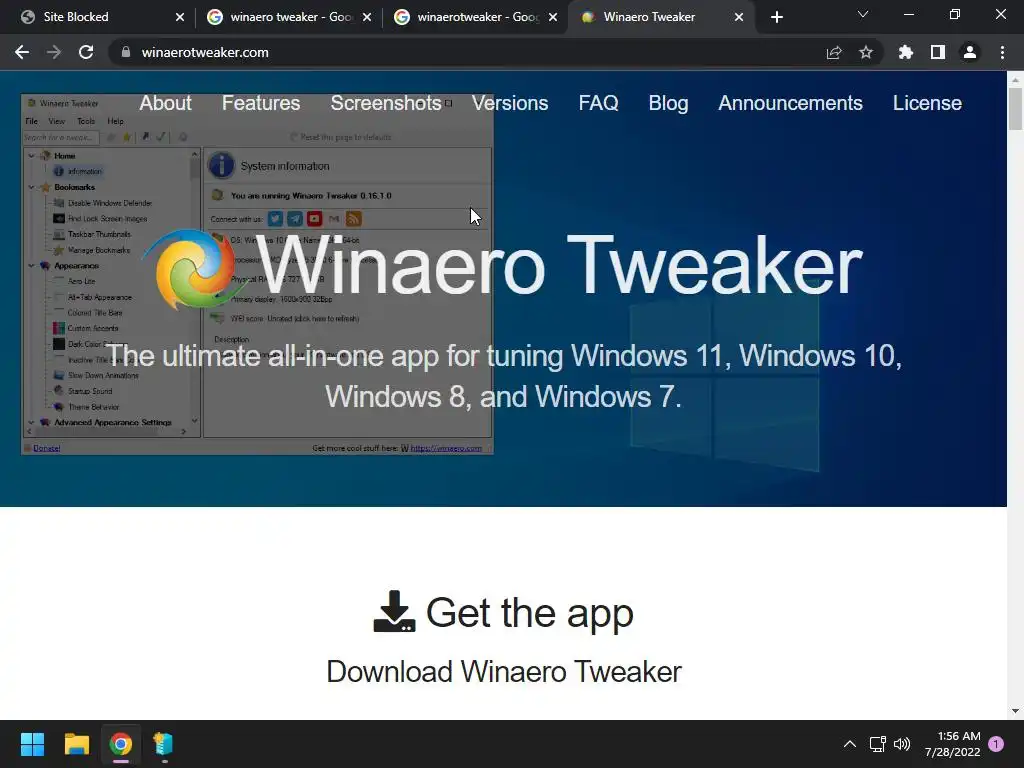Viewport: 1024px width, 768px height.
Task: Click the 'Download Winaero Tweaker' text
Action: [x=504, y=672]
